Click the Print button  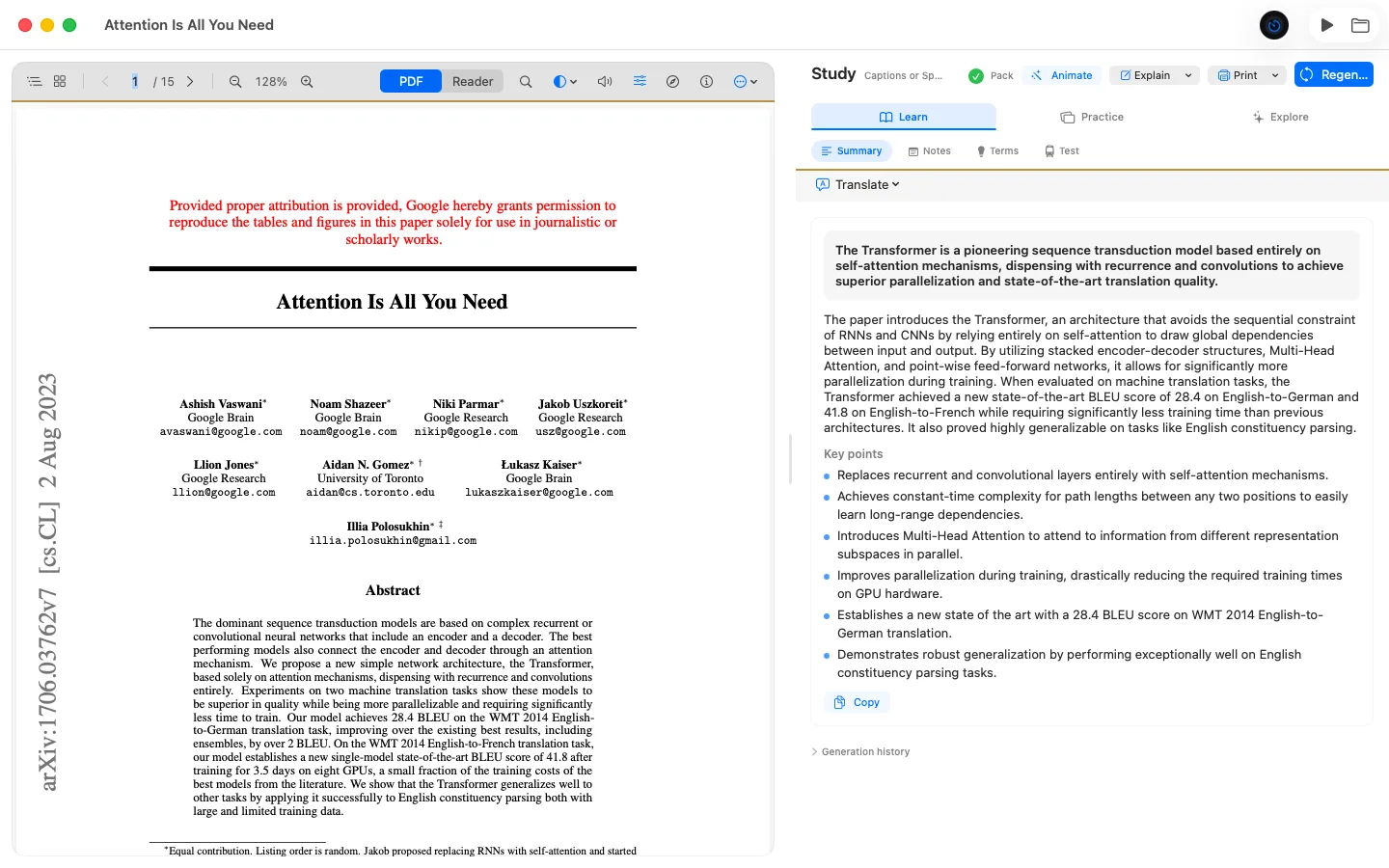(1238, 75)
